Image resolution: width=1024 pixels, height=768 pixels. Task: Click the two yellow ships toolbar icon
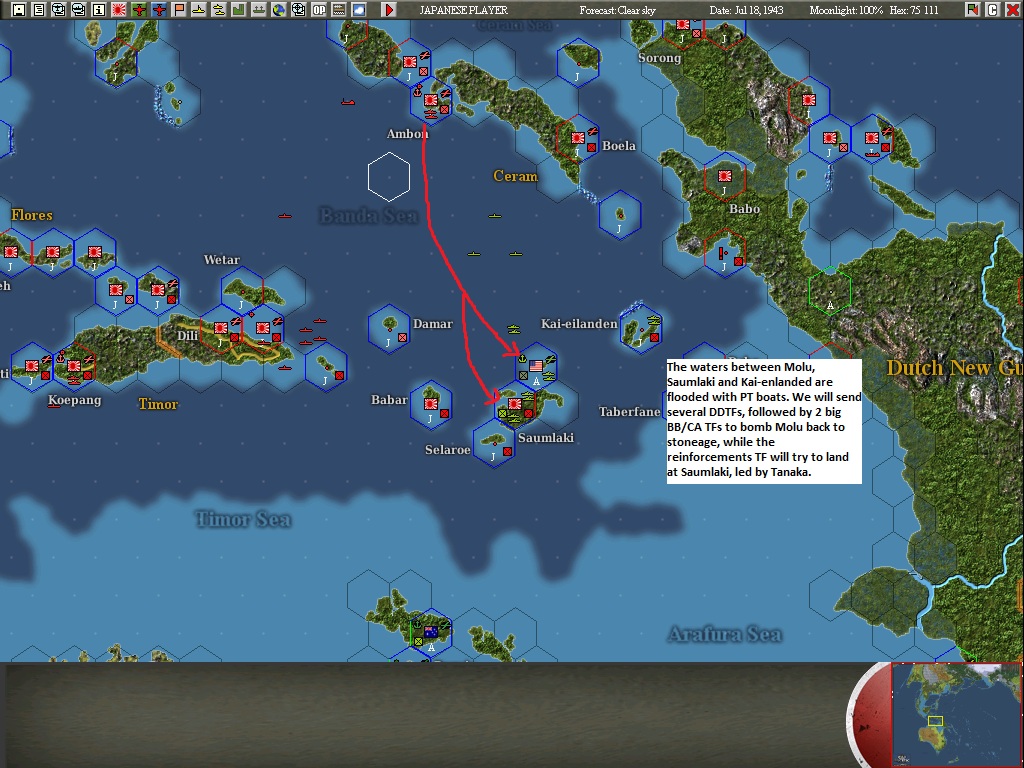tap(219, 10)
